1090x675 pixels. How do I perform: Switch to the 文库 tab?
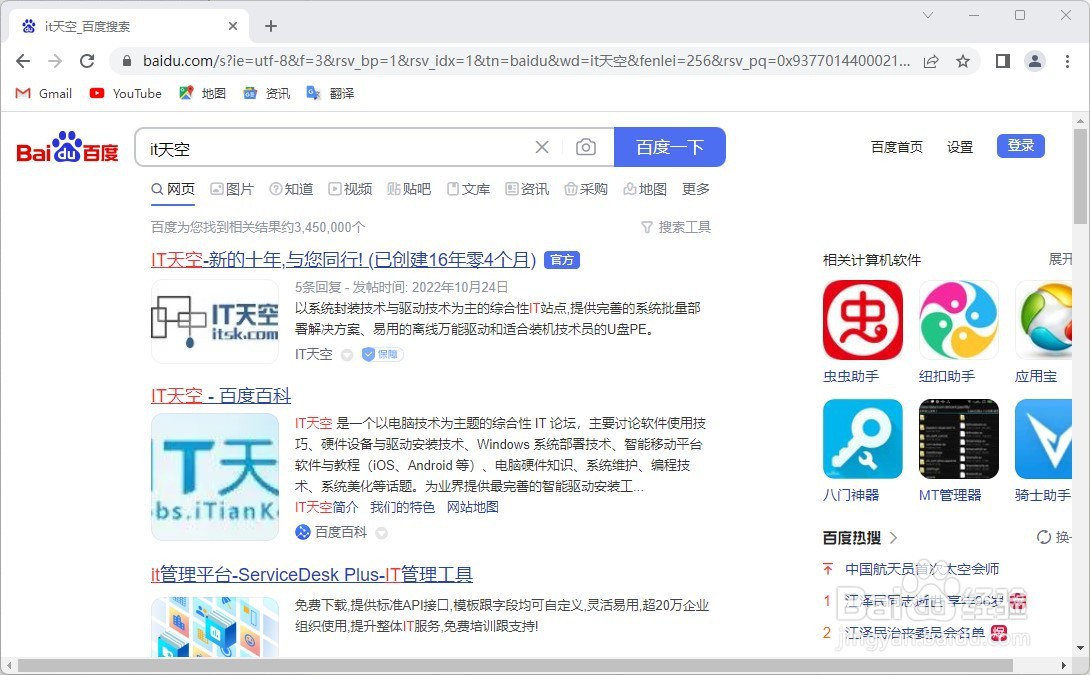point(469,189)
